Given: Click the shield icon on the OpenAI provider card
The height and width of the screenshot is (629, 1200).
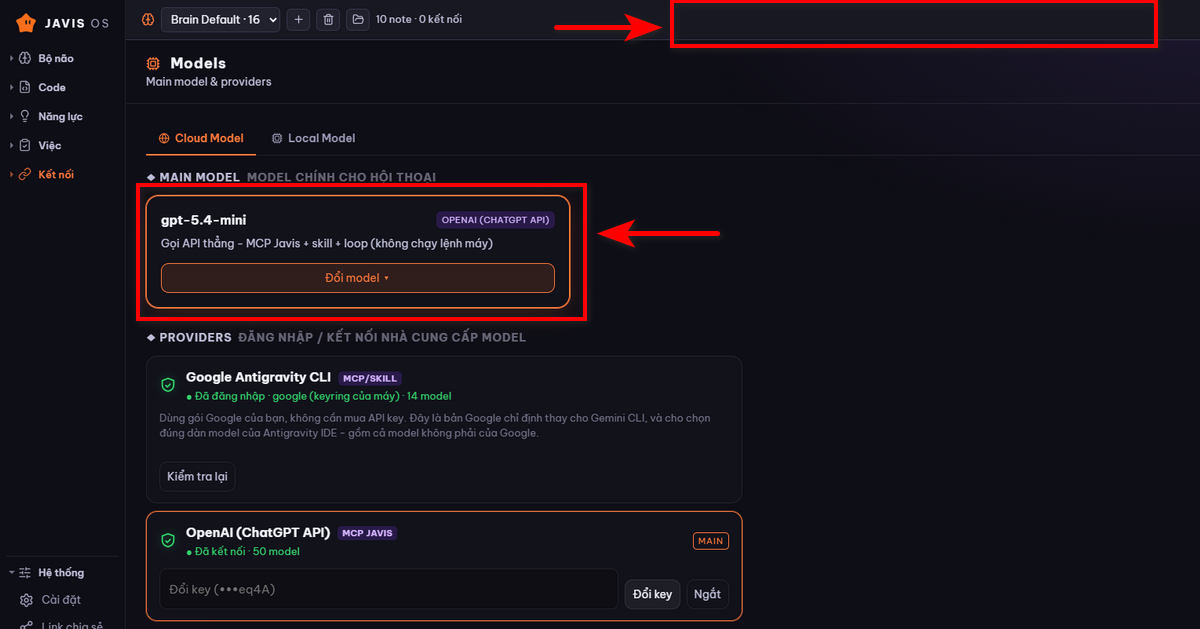Looking at the screenshot, I should tap(168, 540).
